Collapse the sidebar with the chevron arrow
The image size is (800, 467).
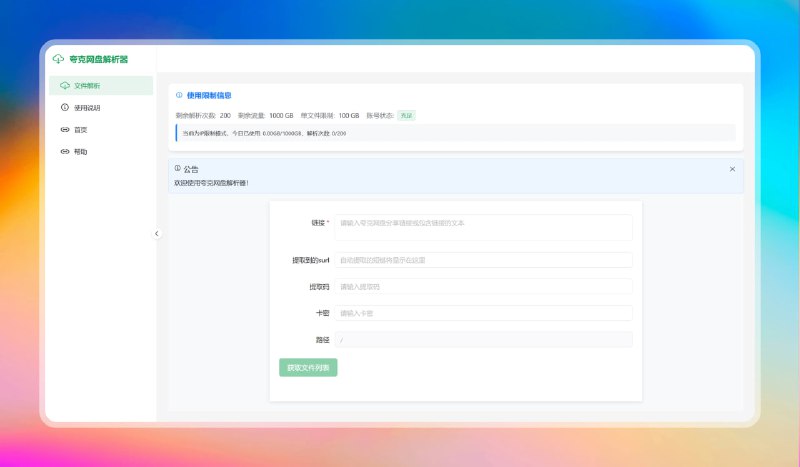(157, 234)
